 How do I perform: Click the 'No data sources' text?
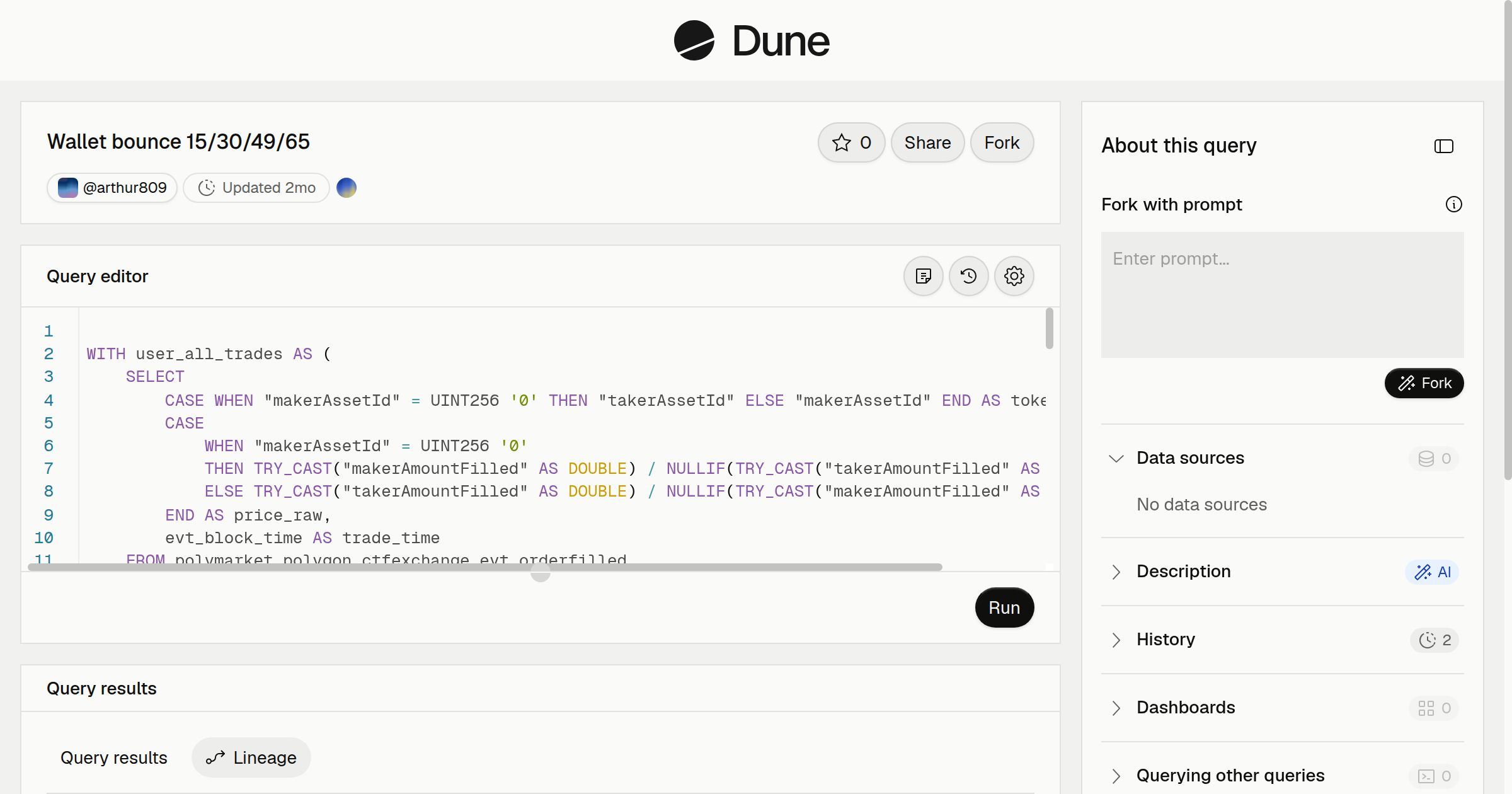tap(1201, 505)
